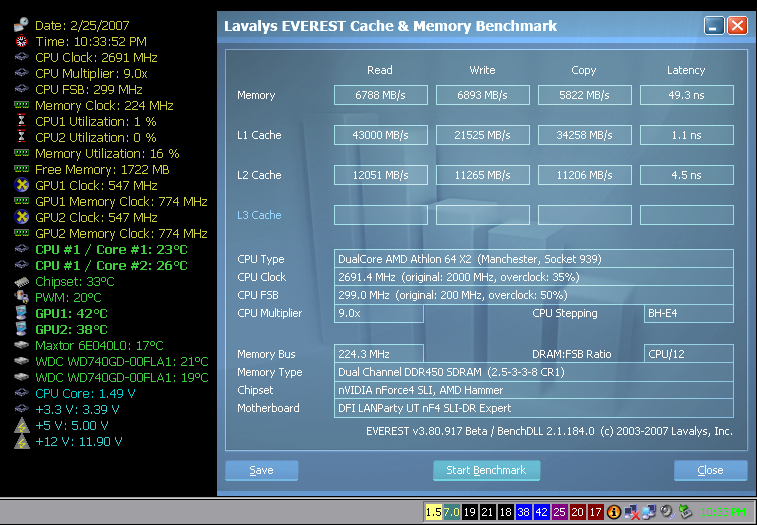Click the dark red 17 tray temperature
This screenshot has height=525, width=757.
[x=595, y=512]
